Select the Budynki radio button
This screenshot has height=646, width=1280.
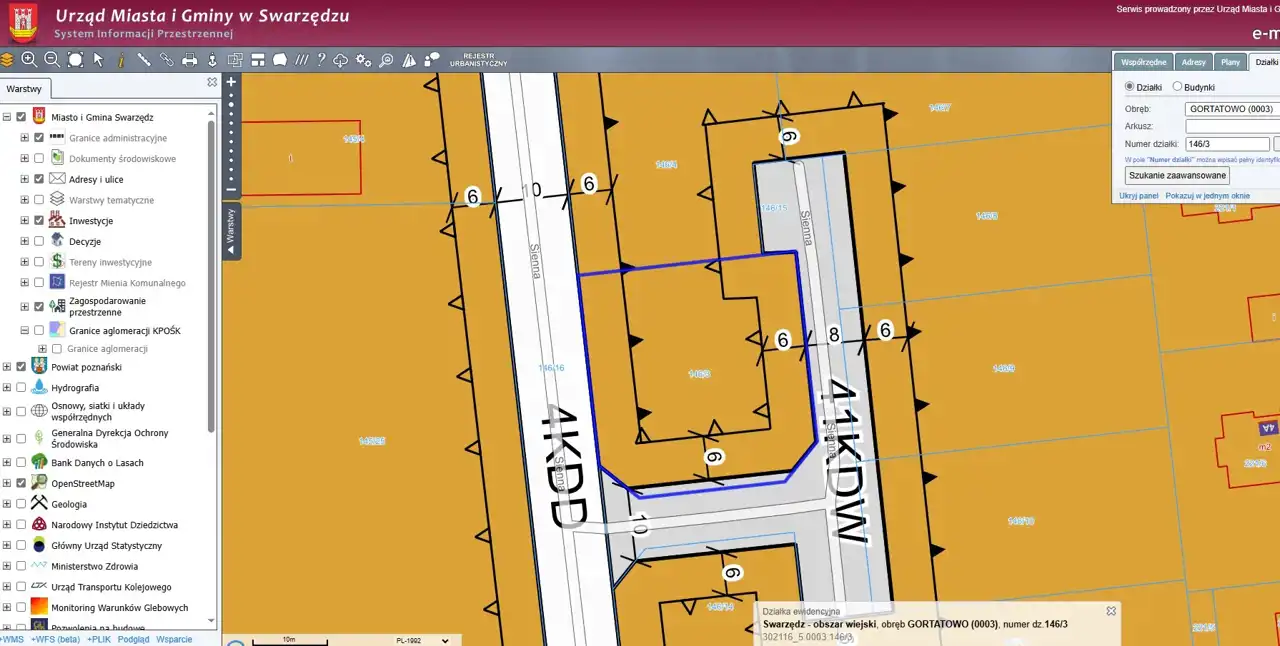[1177, 87]
